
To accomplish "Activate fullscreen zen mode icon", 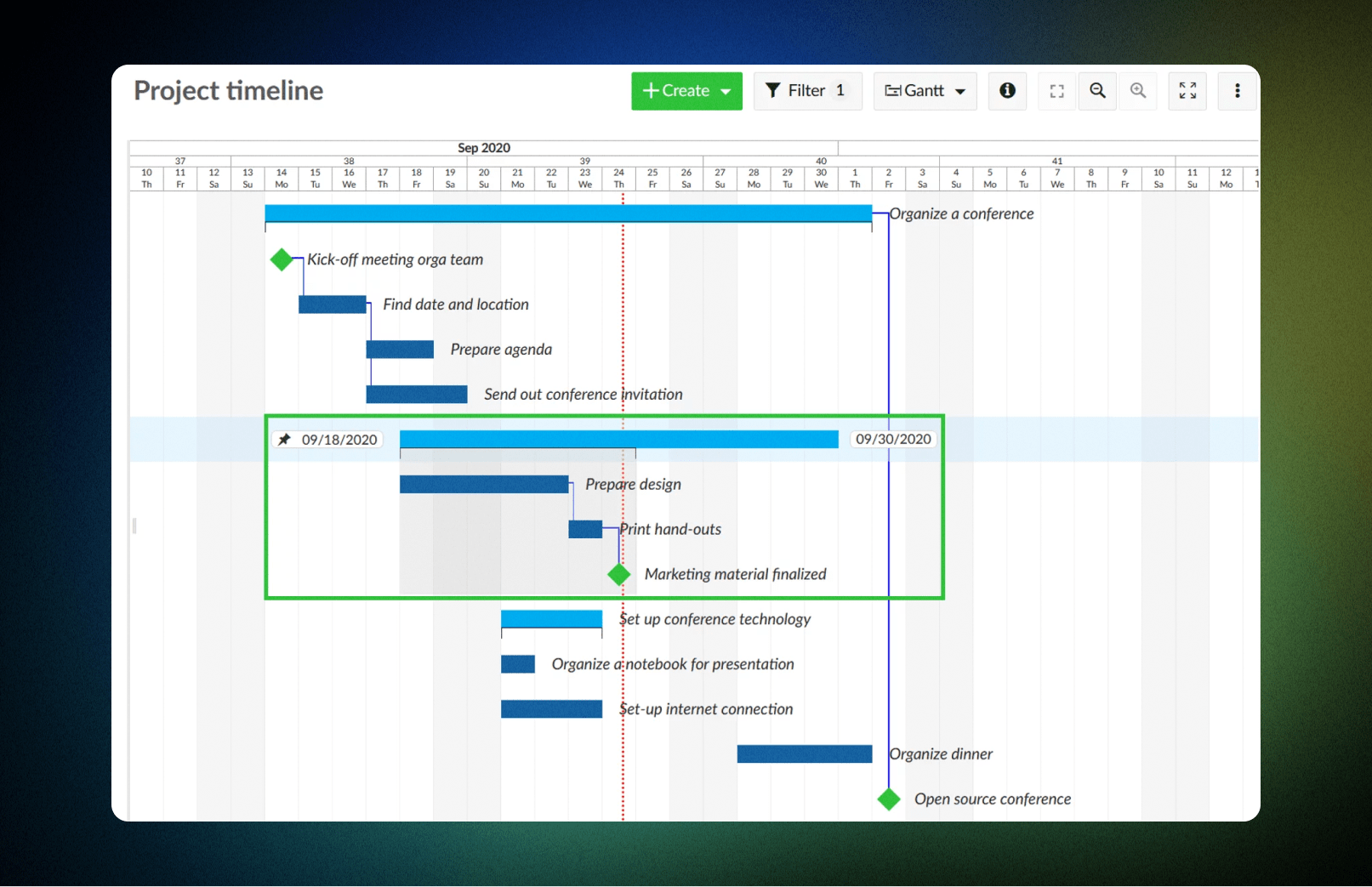I will [x=1187, y=91].
